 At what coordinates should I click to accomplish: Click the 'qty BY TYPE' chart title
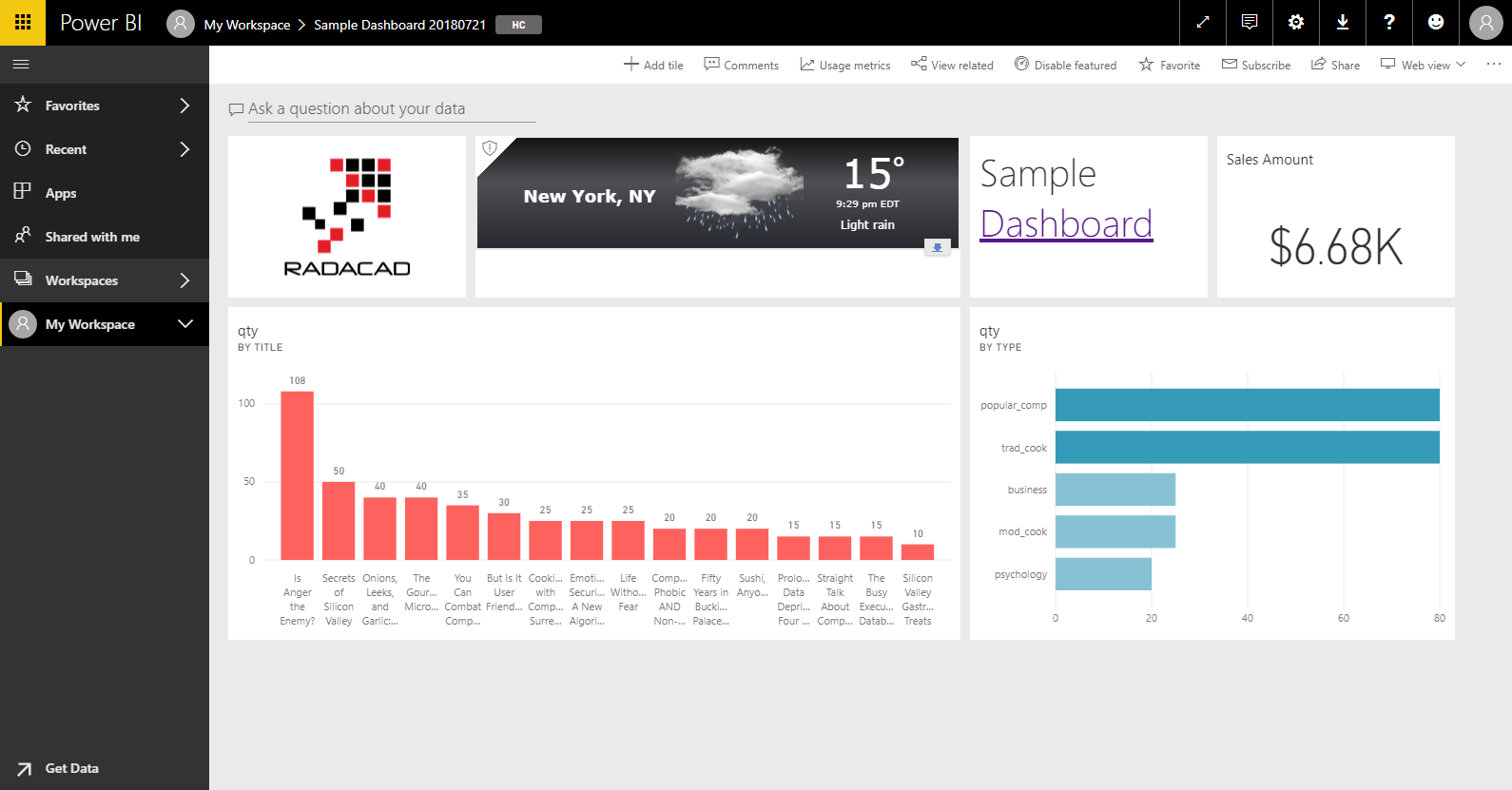1000,337
